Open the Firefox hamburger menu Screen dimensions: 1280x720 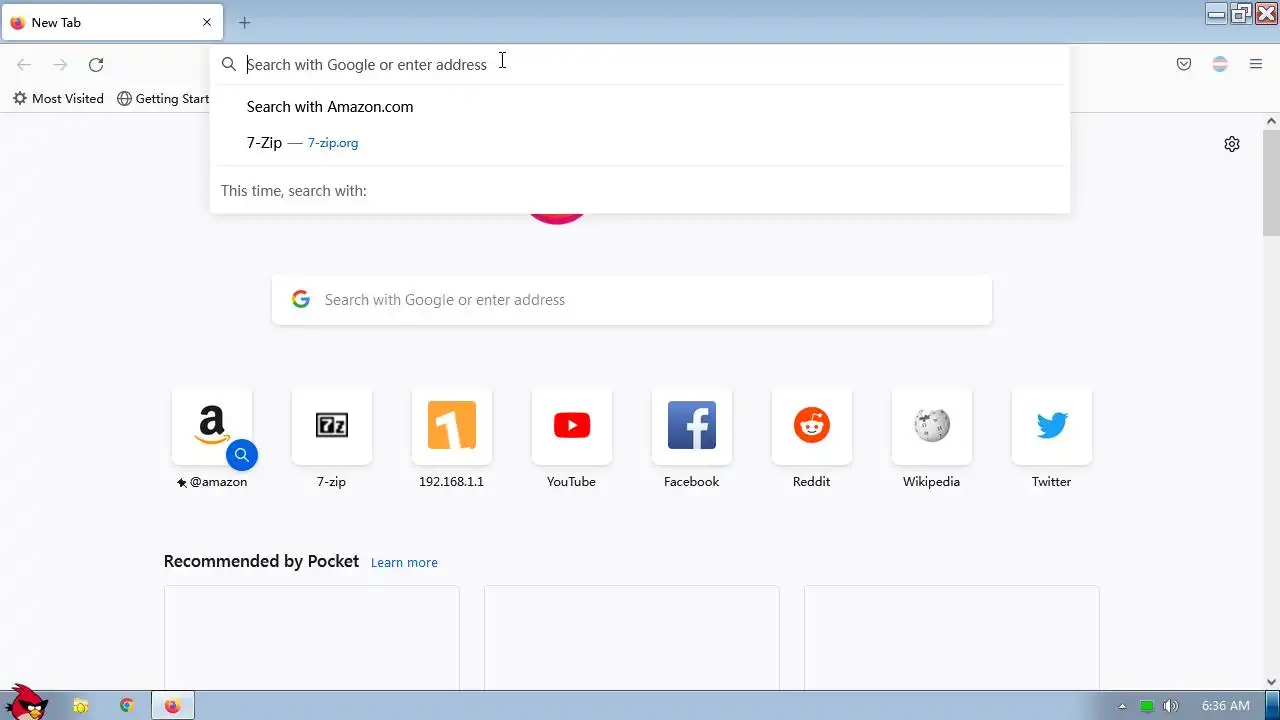[1256, 64]
